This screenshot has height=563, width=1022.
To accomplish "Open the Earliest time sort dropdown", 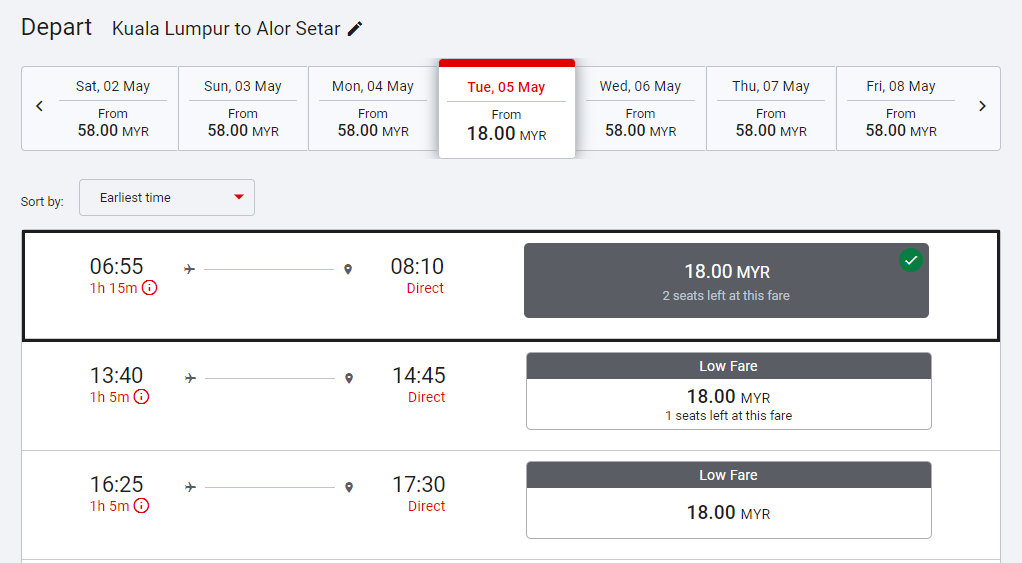I will coord(166,197).
